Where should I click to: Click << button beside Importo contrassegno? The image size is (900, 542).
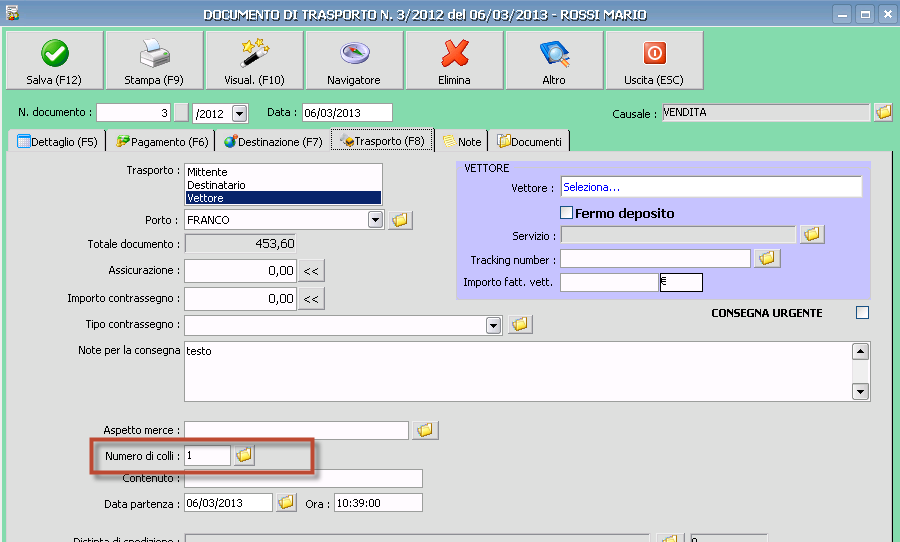(312, 299)
